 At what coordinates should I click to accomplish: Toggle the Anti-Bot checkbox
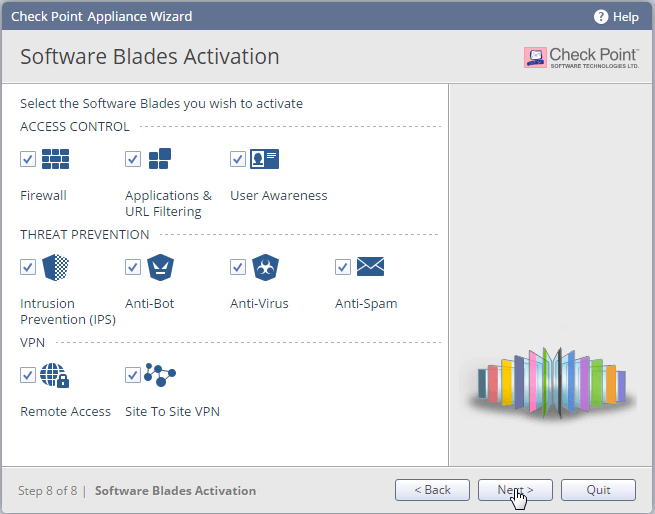pos(133,267)
